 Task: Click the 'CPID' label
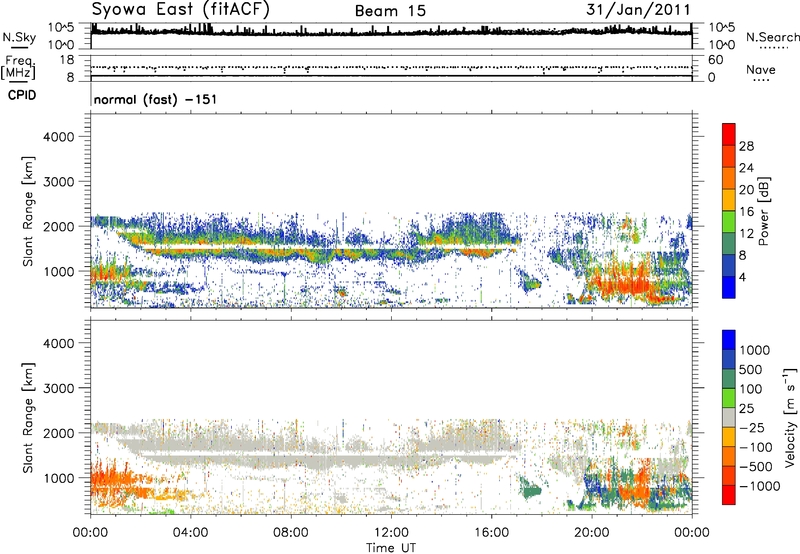(x=22, y=95)
